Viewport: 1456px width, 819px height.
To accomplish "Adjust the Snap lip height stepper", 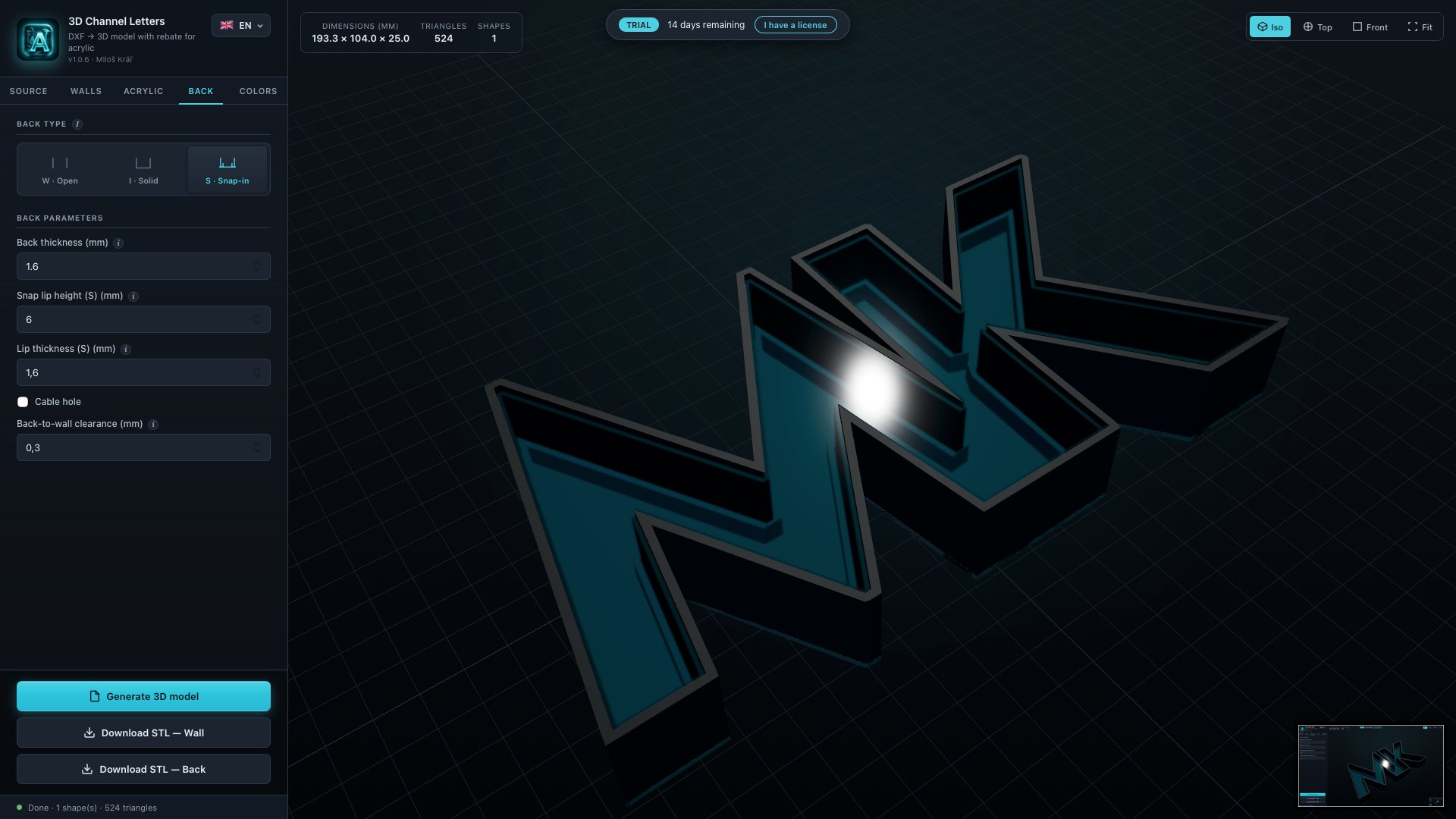I will [x=256, y=319].
